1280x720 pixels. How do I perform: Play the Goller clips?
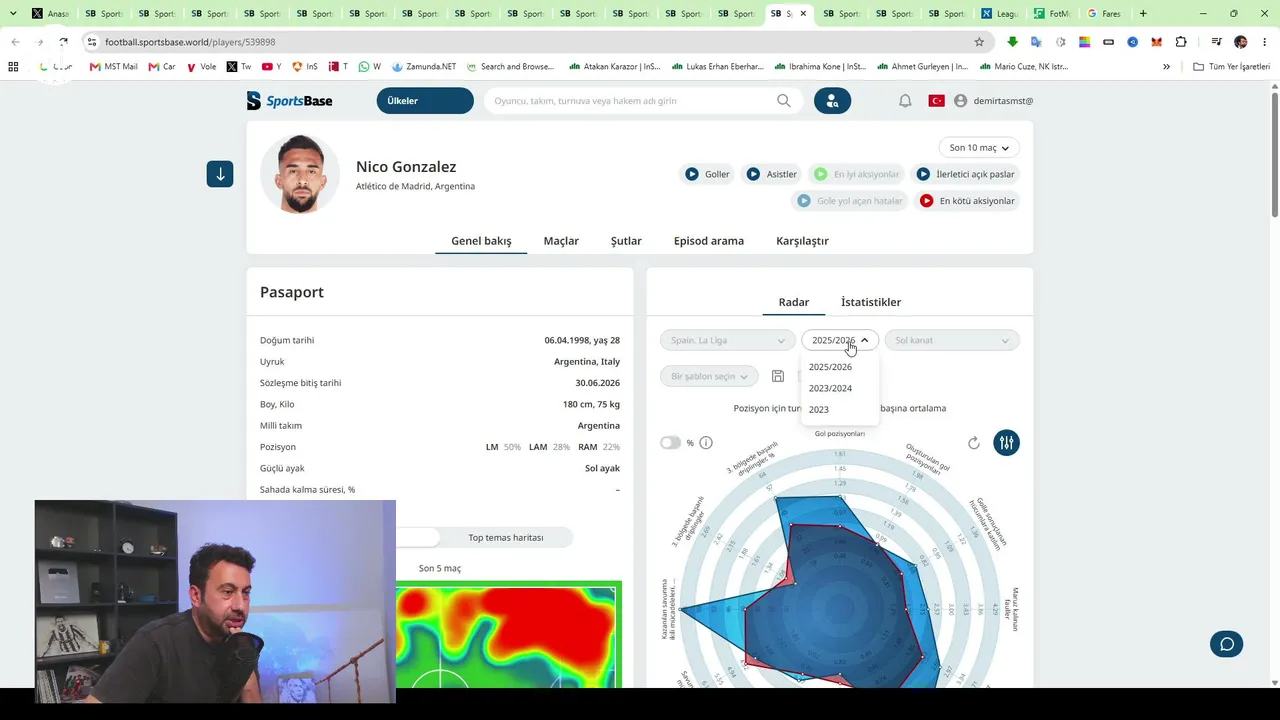coord(706,174)
